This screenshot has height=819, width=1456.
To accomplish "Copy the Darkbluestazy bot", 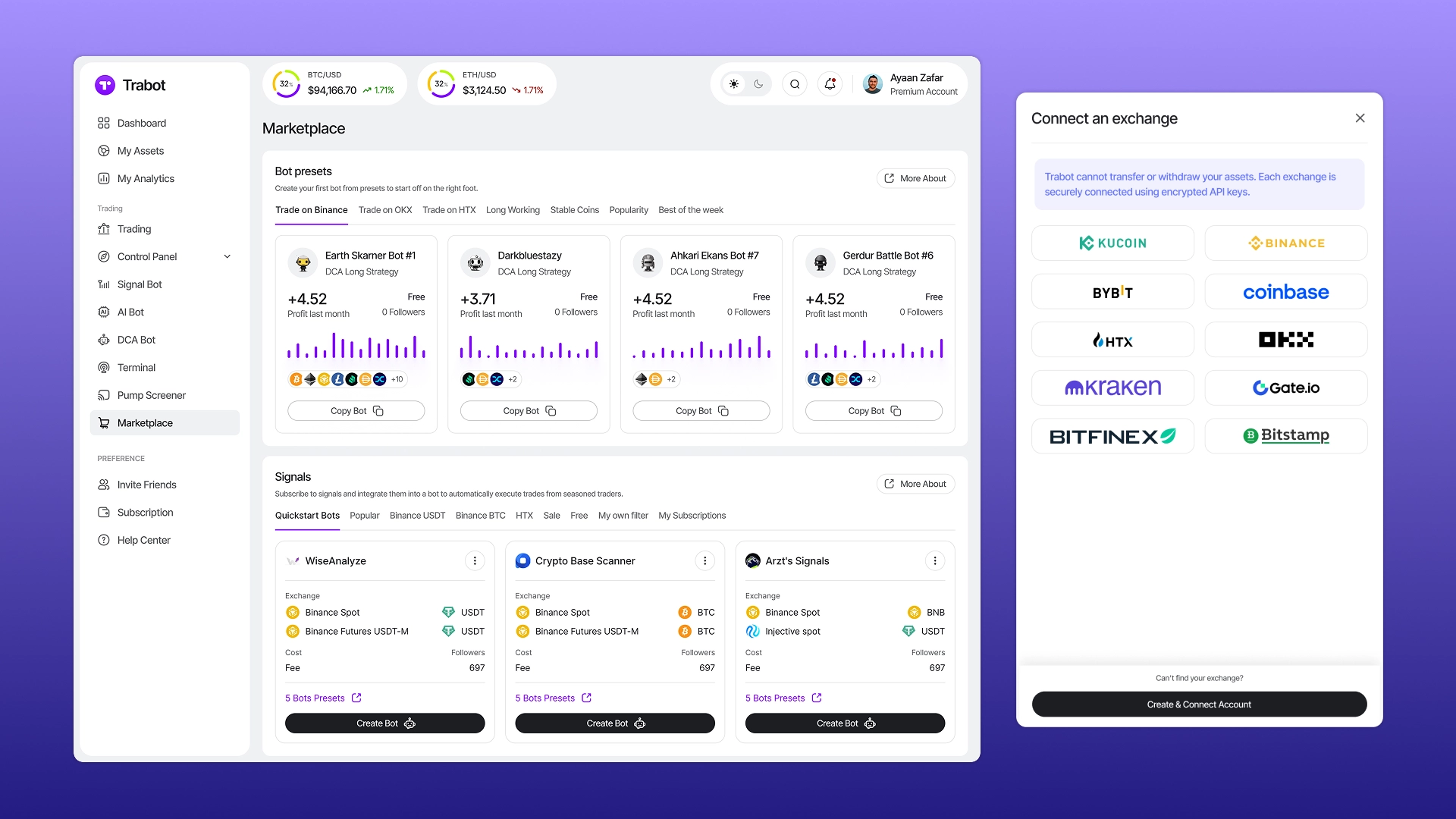I will pos(529,411).
